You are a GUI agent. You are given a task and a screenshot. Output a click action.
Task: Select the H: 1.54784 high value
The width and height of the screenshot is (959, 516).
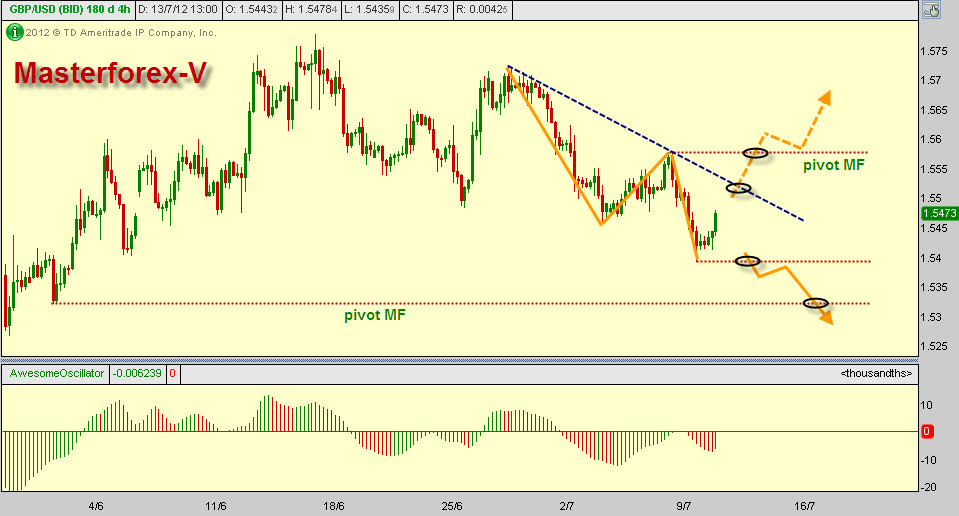pyautogui.click(x=311, y=10)
